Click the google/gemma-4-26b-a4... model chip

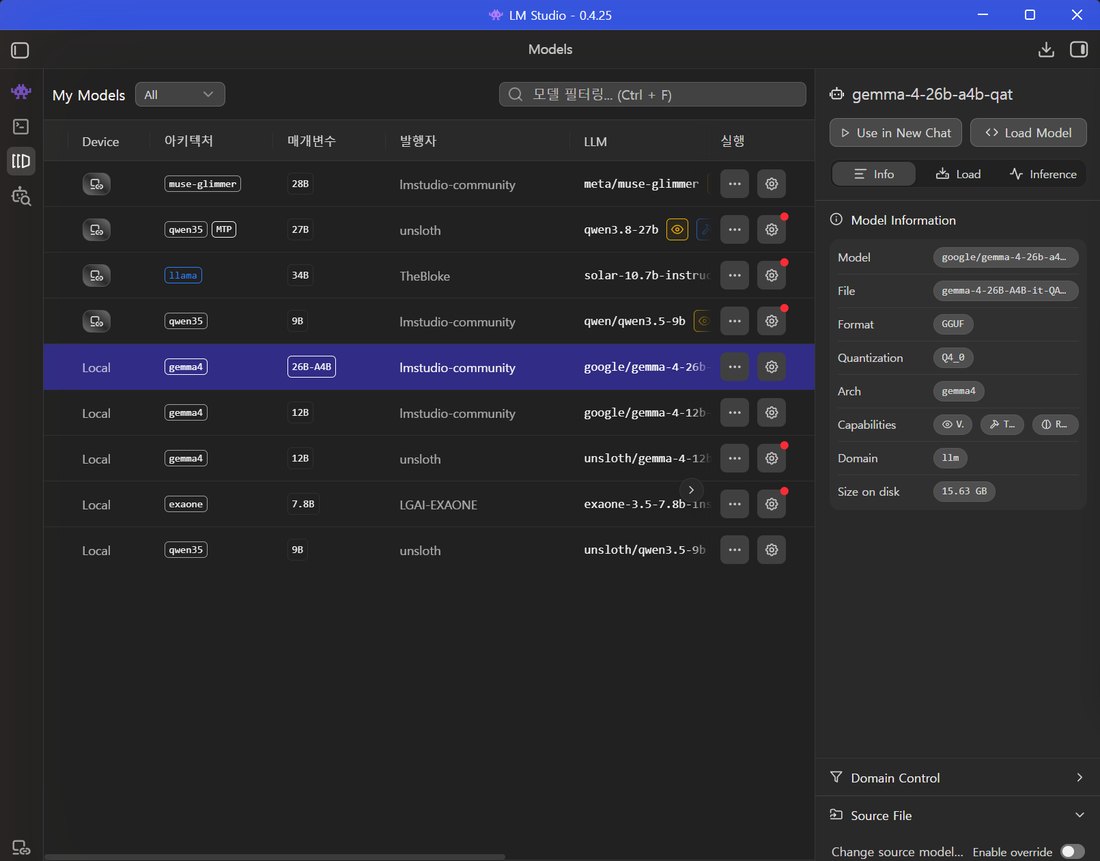(x=1005, y=257)
